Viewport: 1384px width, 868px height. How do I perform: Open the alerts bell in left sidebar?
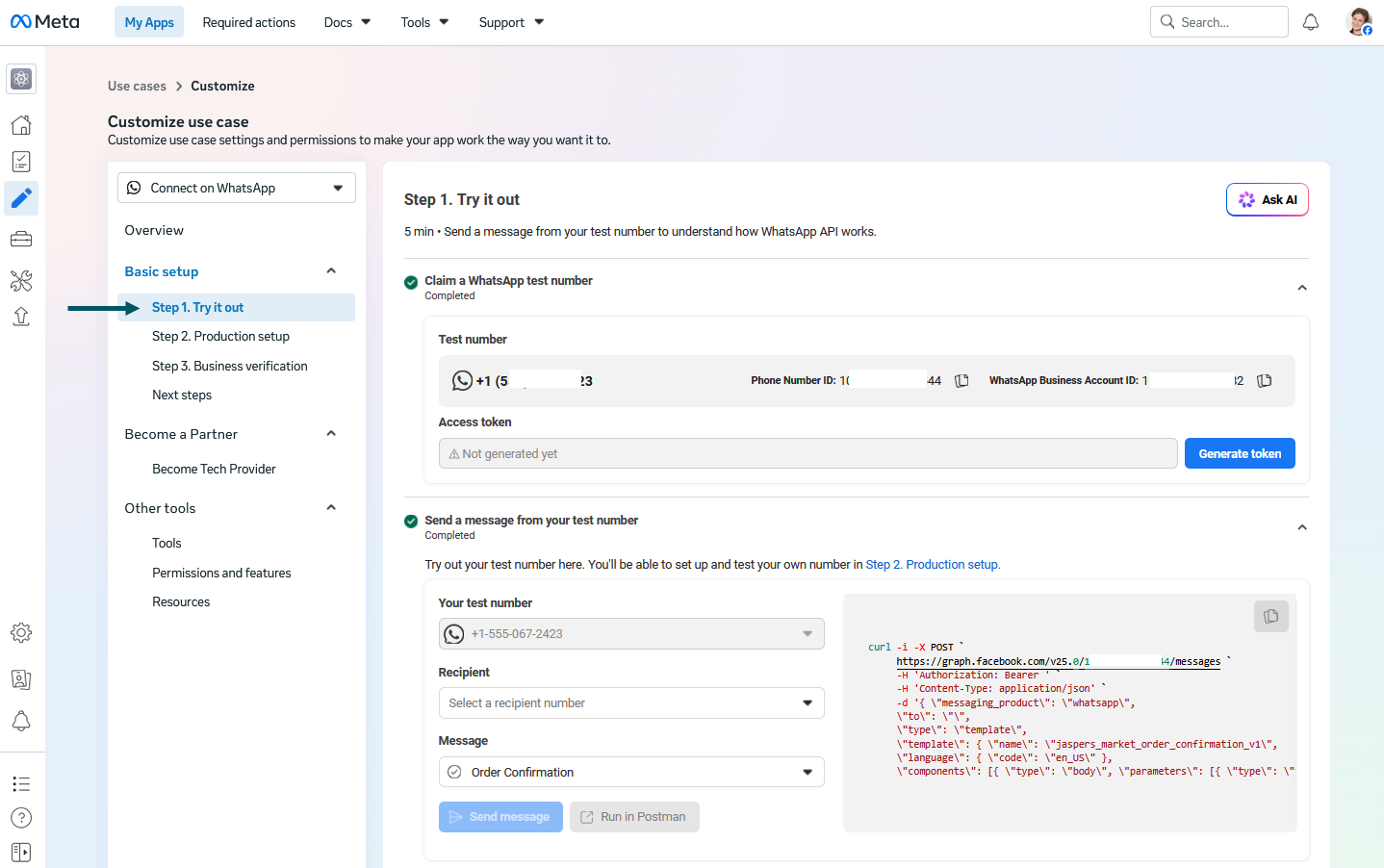(21, 721)
